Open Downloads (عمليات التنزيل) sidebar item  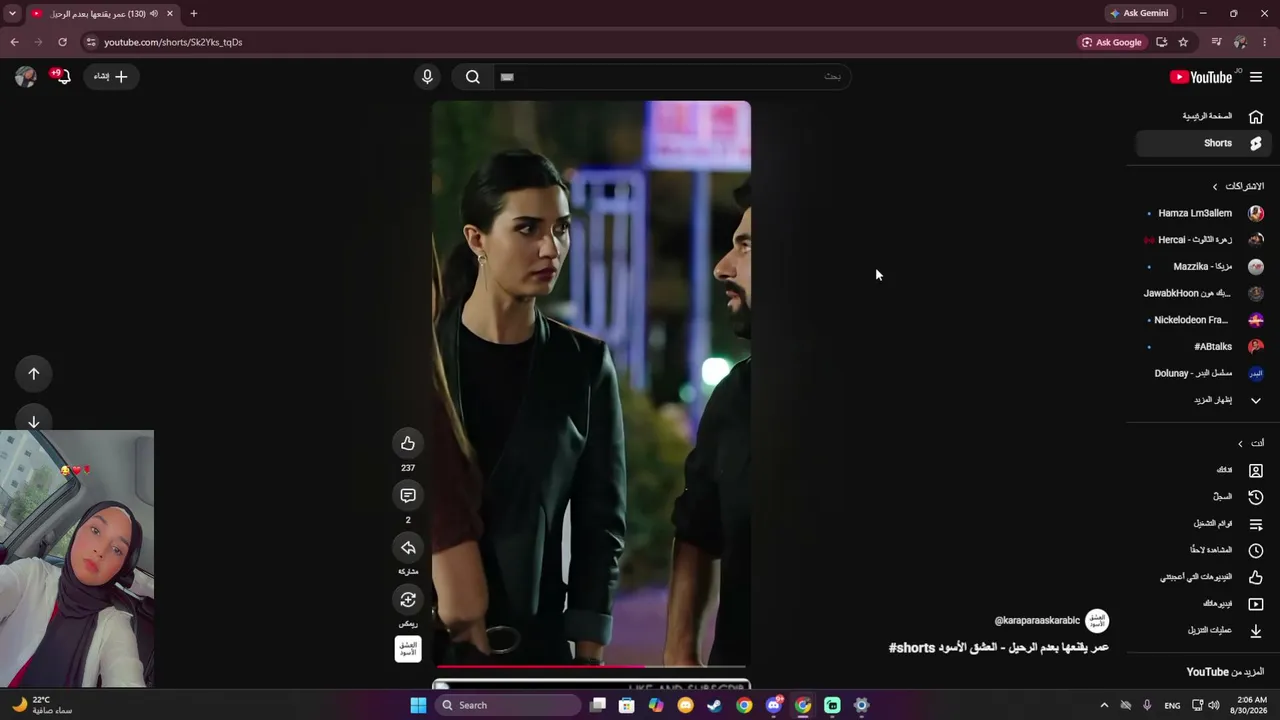coord(1203,631)
